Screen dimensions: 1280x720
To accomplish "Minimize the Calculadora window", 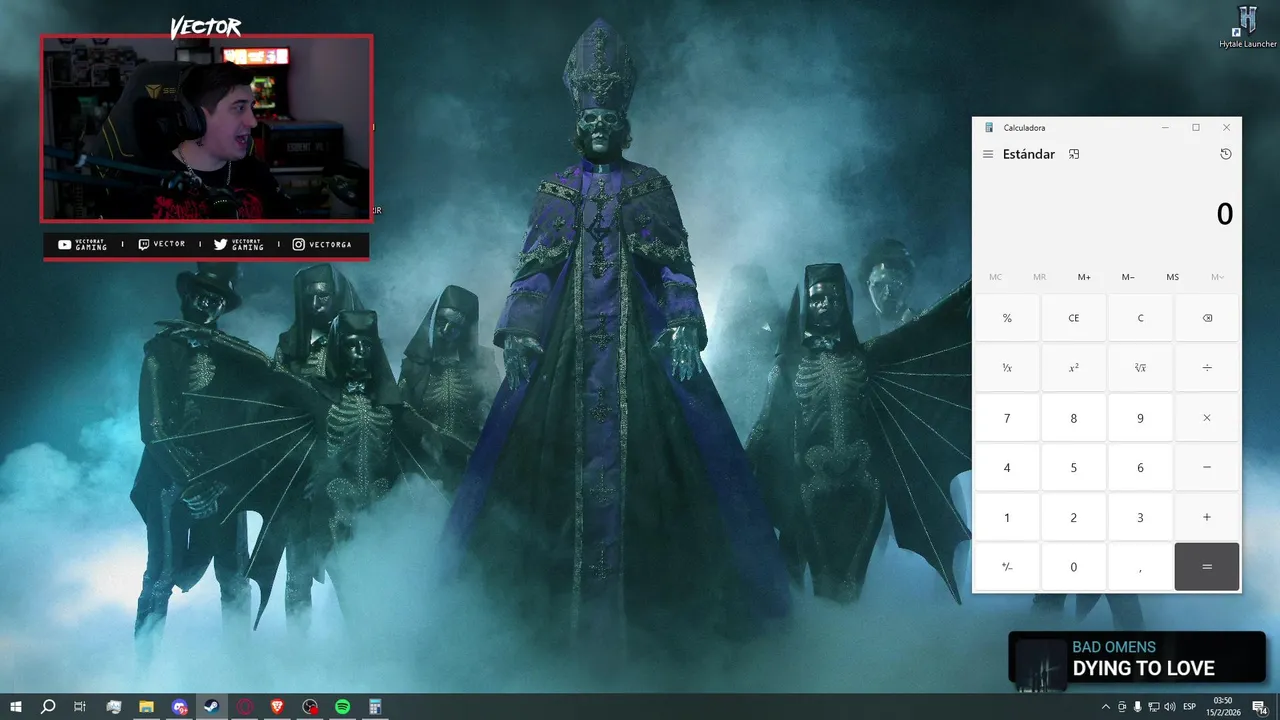I will point(1165,127).
